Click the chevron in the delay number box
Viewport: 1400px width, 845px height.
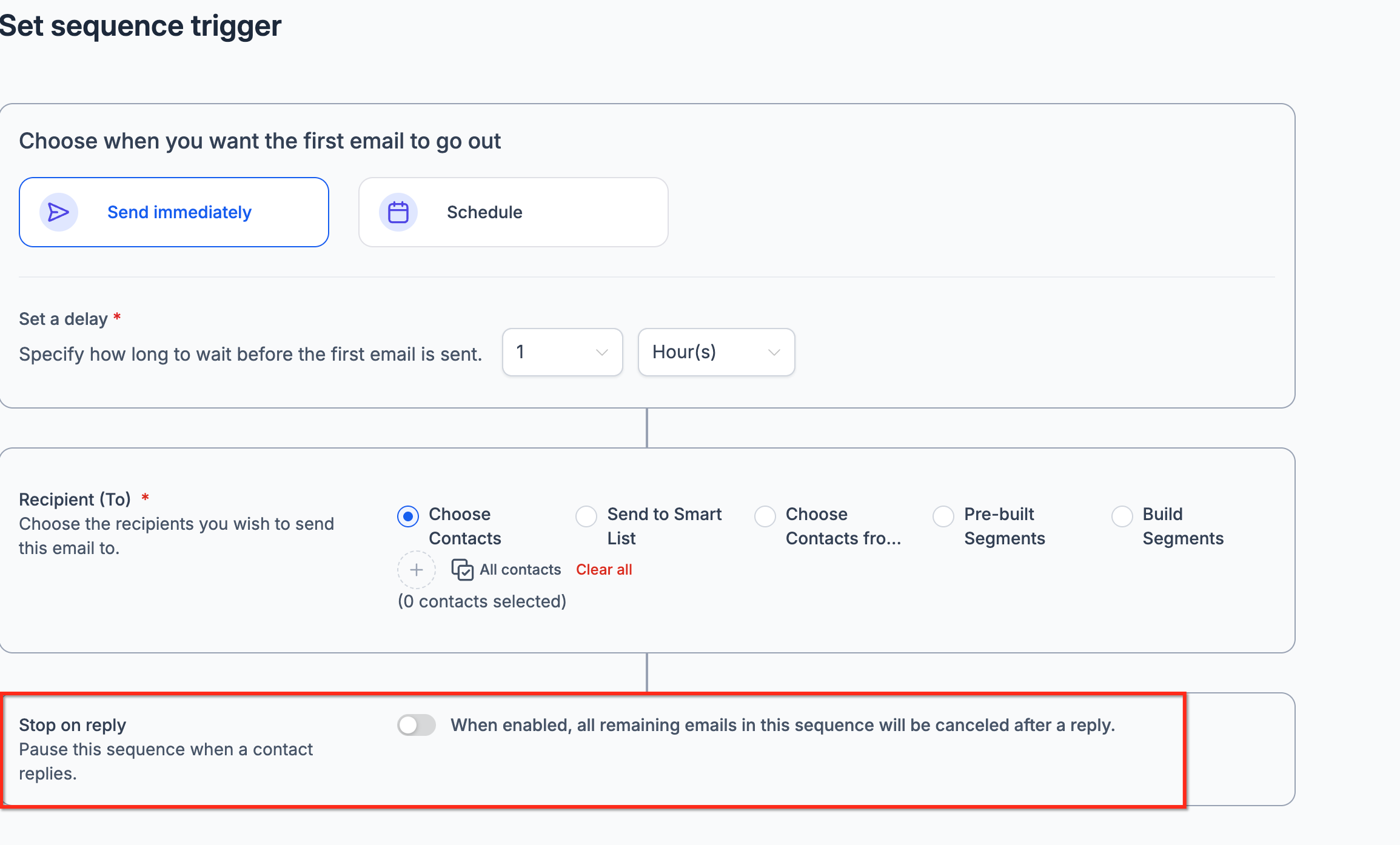point(601,353)
